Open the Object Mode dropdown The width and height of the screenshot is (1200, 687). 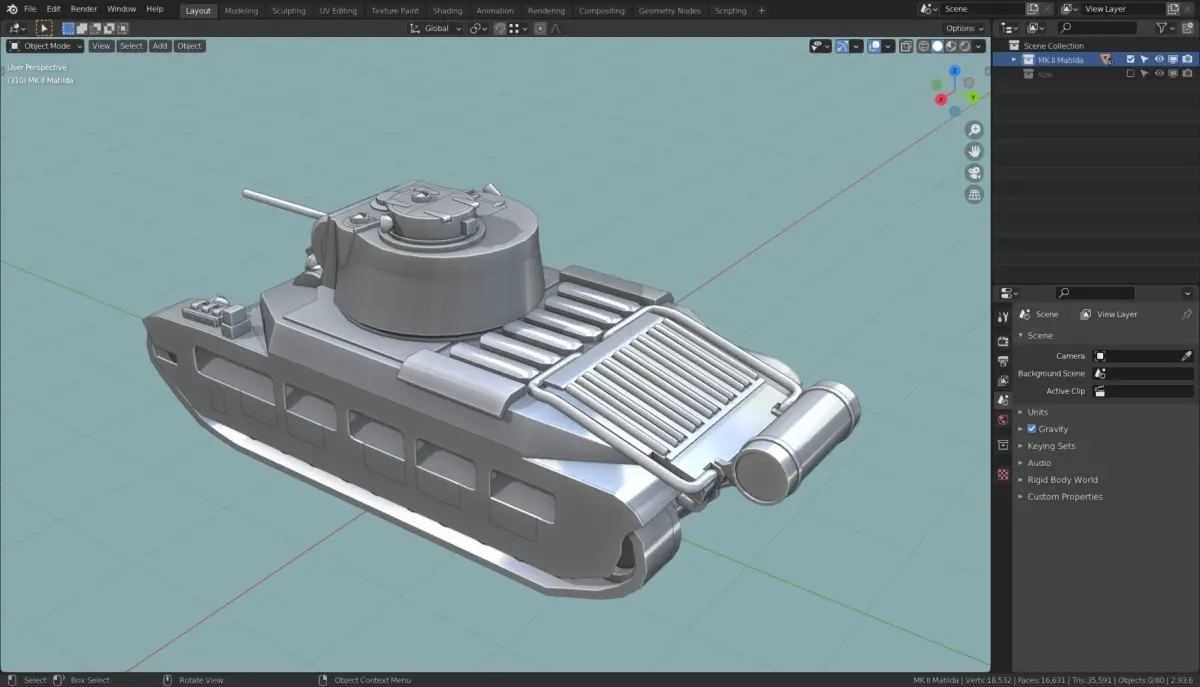pos(45,46)
